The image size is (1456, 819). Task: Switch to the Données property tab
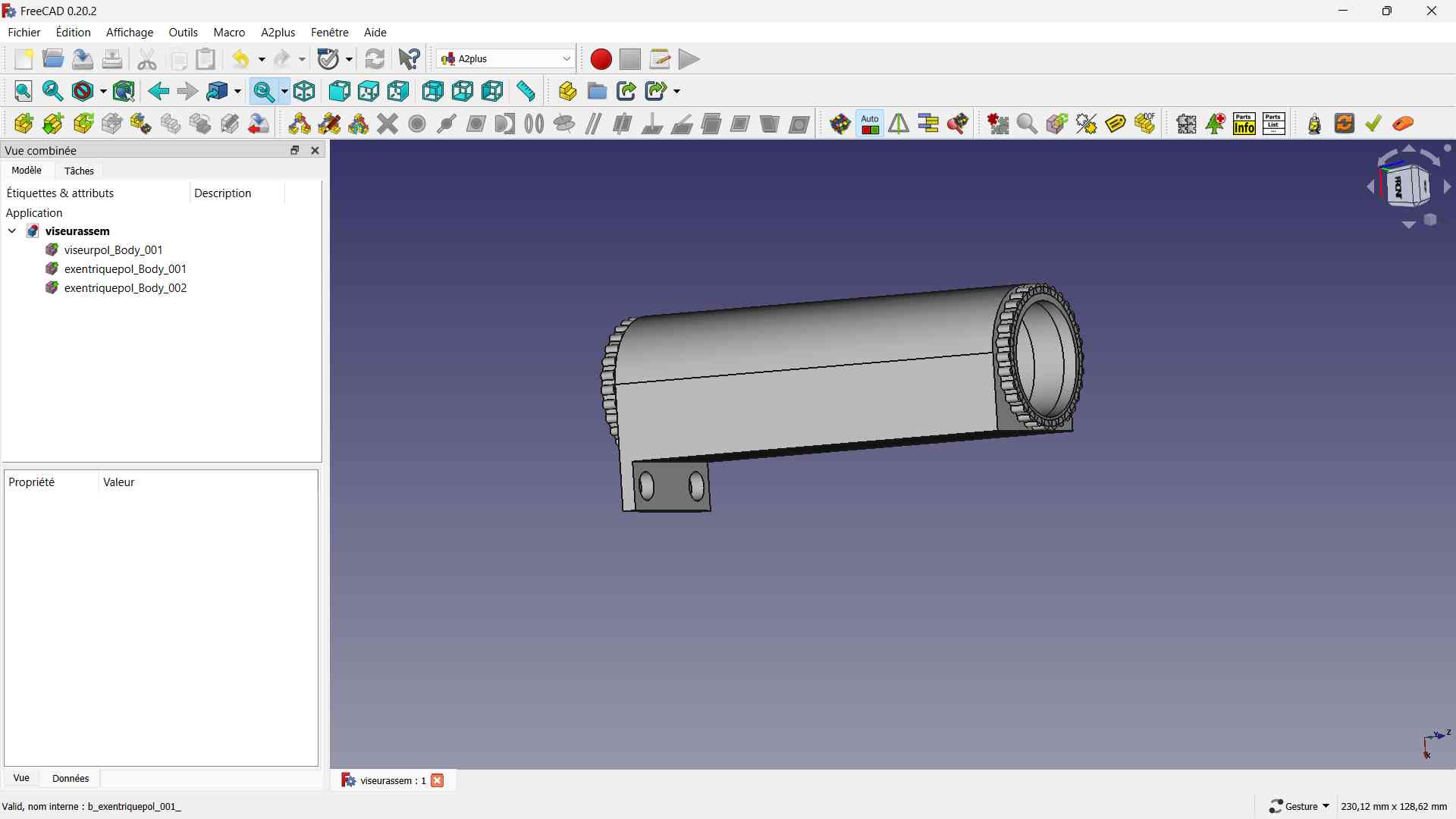(71, 778)
